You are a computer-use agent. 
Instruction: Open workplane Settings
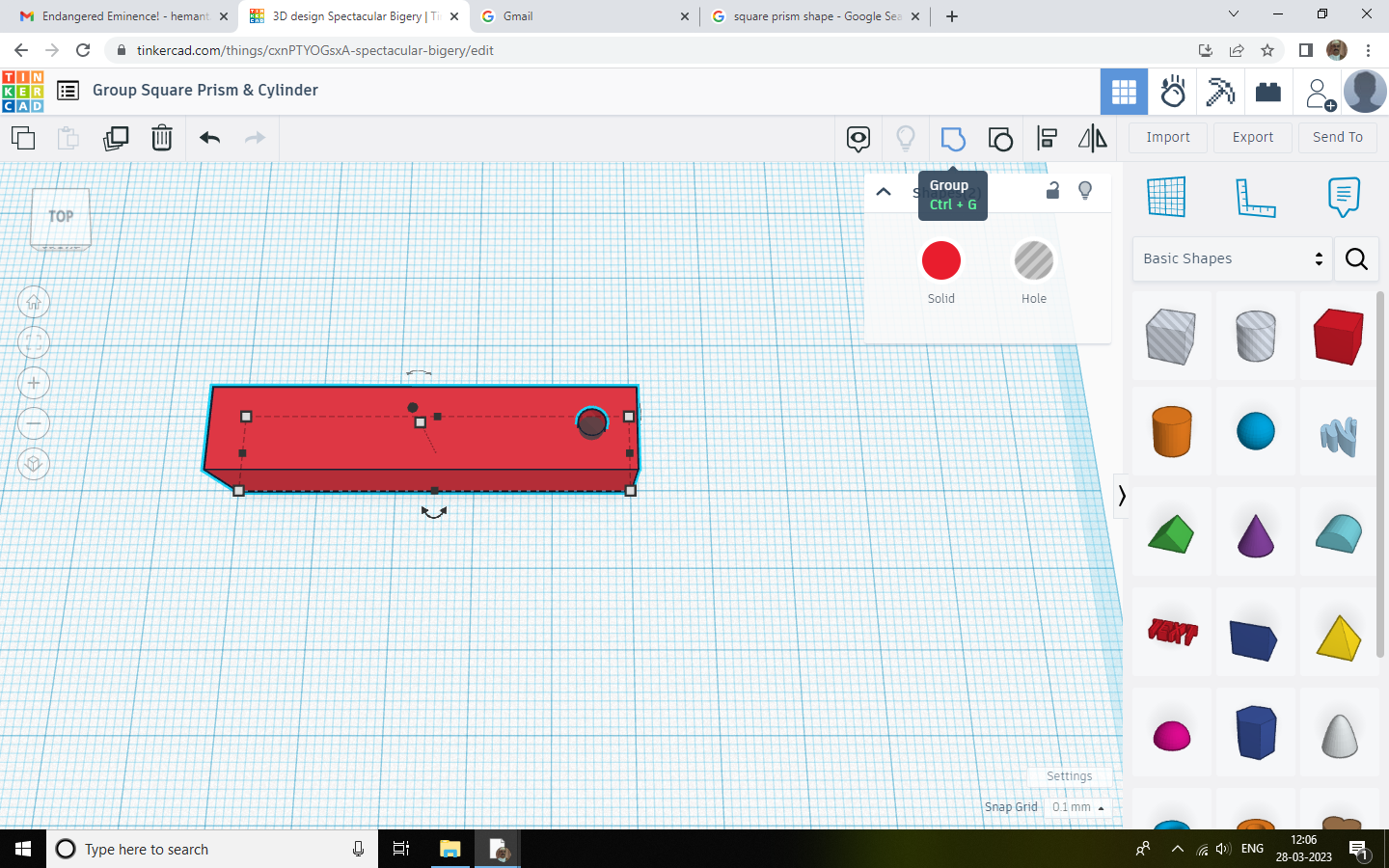point(1068,775)
